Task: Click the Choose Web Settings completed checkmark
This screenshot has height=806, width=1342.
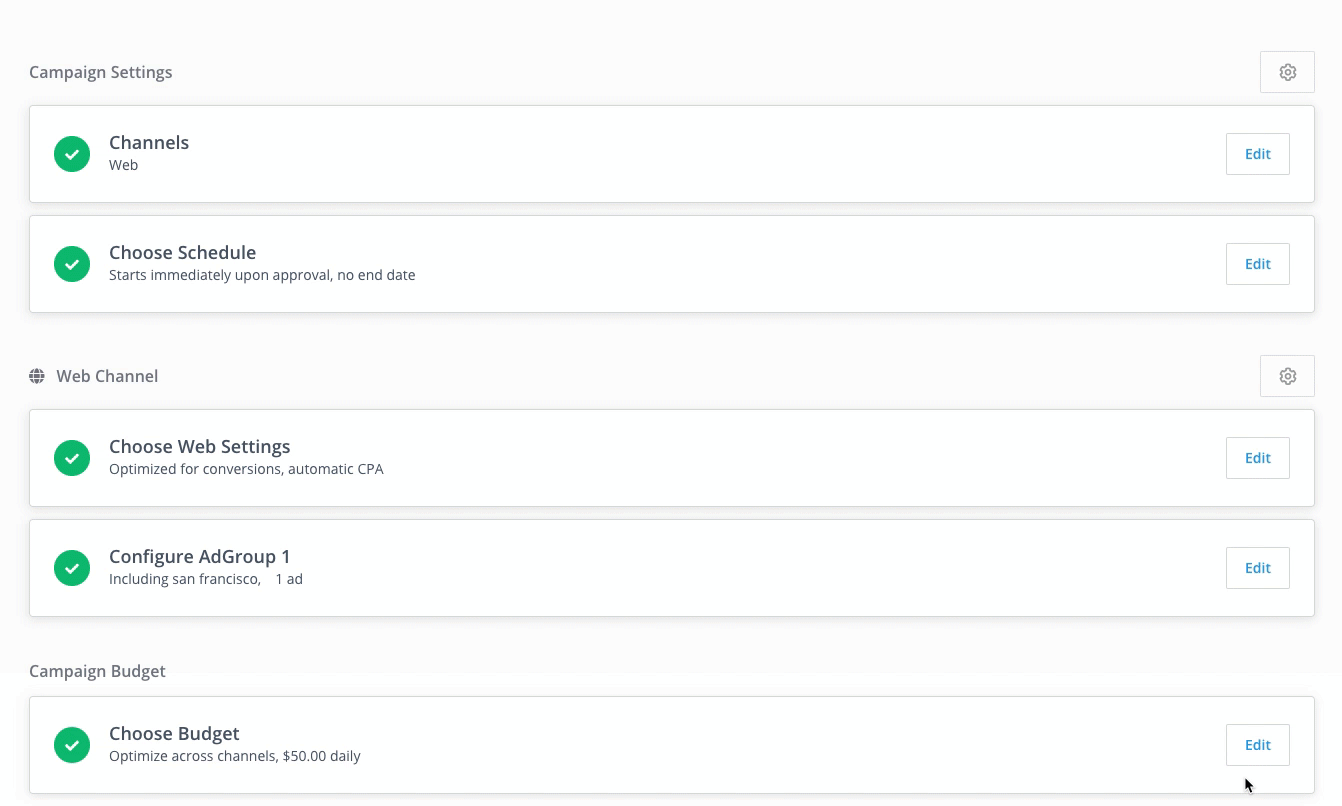Action: click(72, 458)
